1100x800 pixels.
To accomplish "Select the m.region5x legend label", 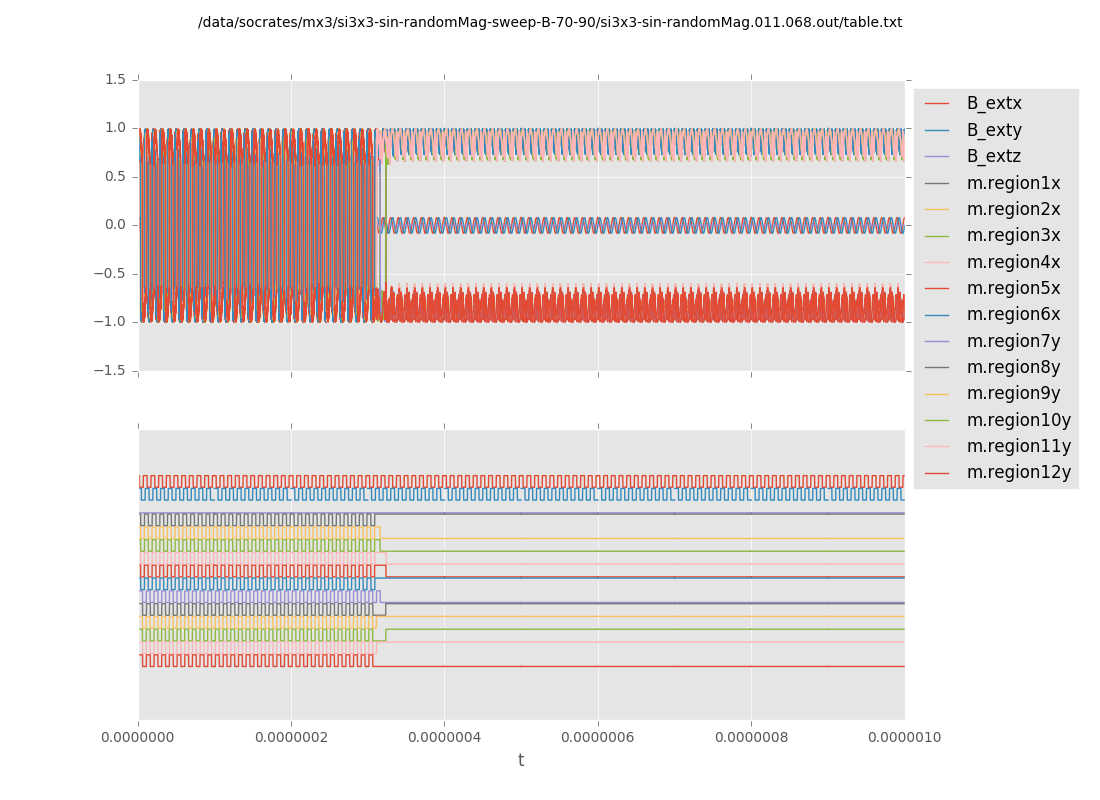I will (x=1013, y=288).
